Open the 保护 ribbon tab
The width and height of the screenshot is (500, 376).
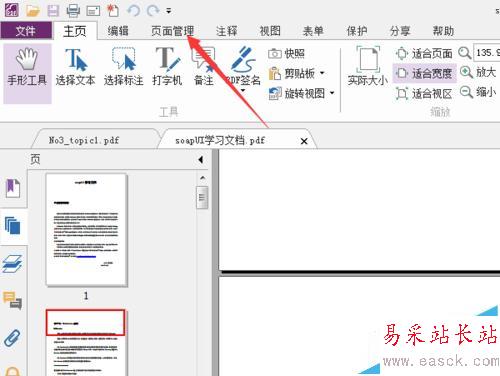pos(357,31)
